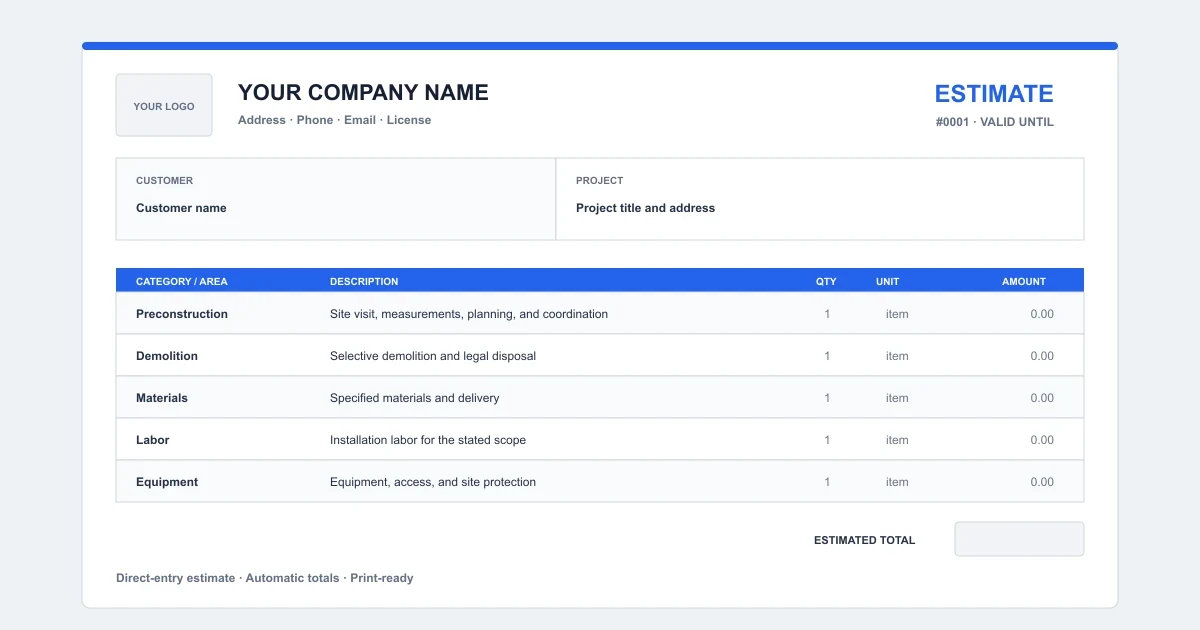The height and width of the screenshot is (630, 1200).
Task: Click the blue ESTIMATE title
Action: click(994, 94)
